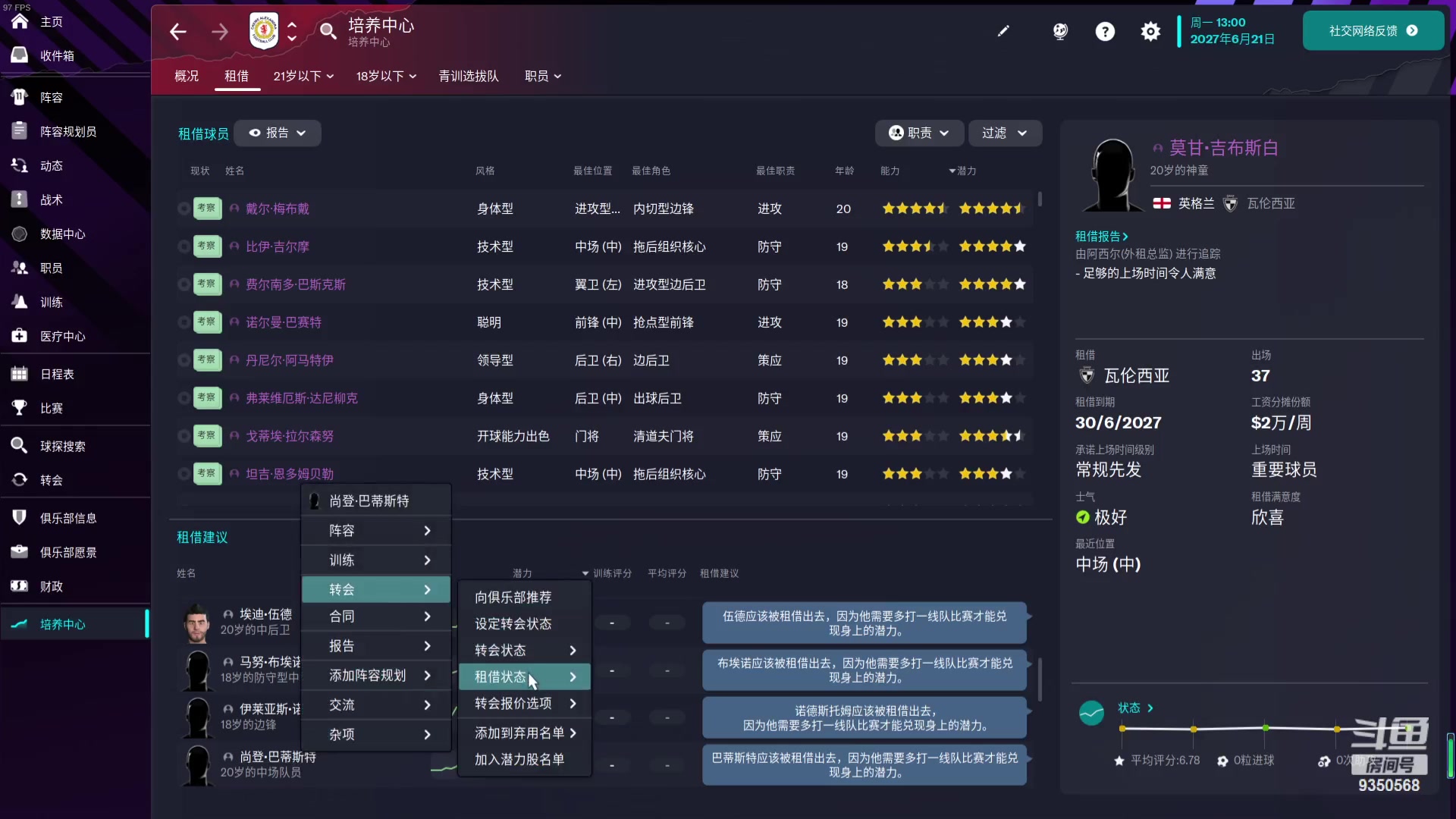The image size is (1456, 819).
Task: Open the 俱乐部愿景 club vision icon
Action: (20, 552)
